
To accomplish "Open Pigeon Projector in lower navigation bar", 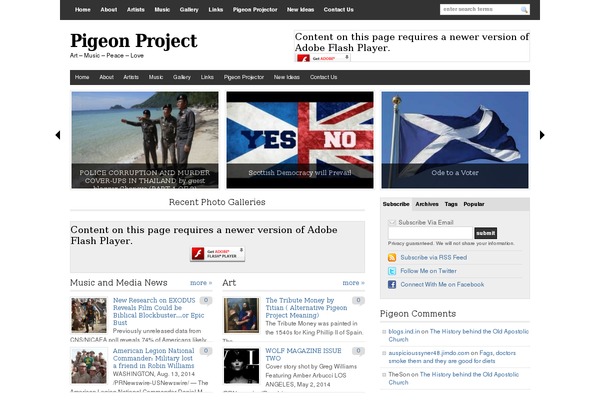I will pos(244,77).
